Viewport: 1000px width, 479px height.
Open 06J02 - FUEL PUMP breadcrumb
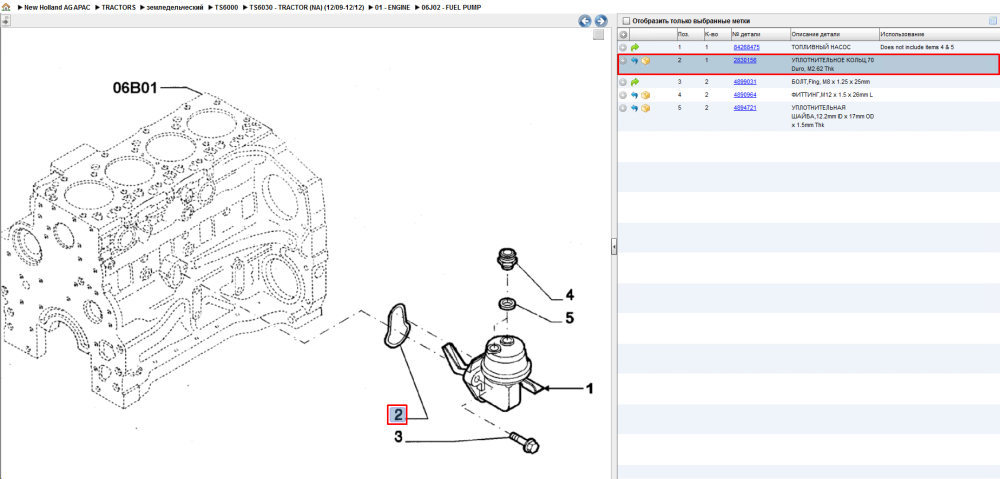[x=452, y=7]
